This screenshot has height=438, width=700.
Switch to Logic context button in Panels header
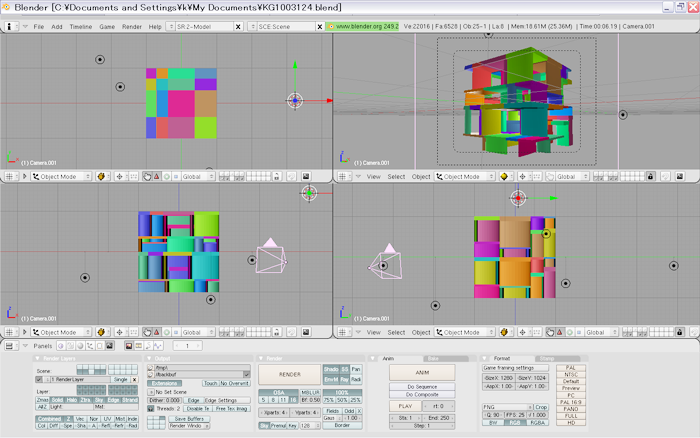pos(61,346)
